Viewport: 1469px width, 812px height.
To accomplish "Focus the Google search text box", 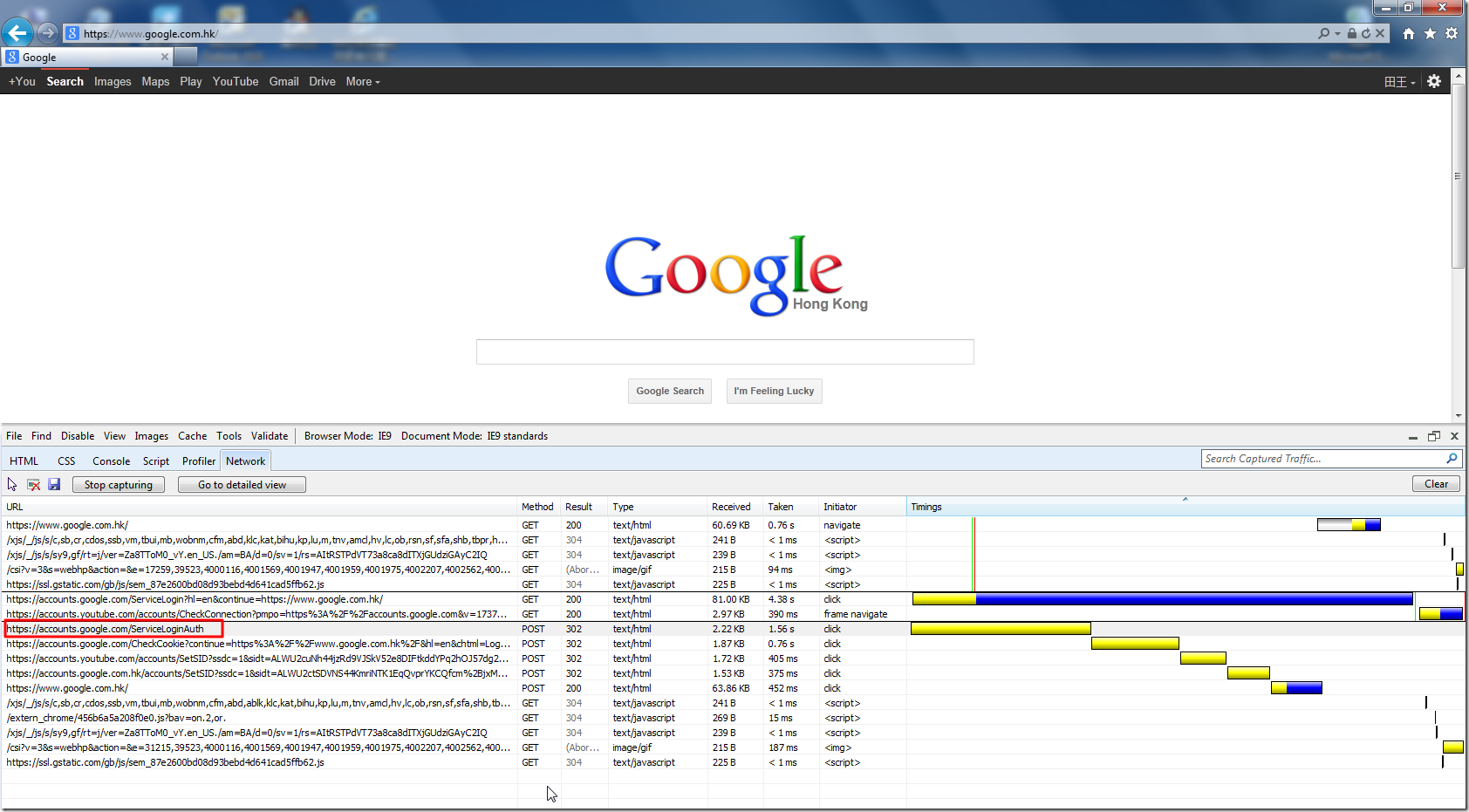I will pos(725,351).
